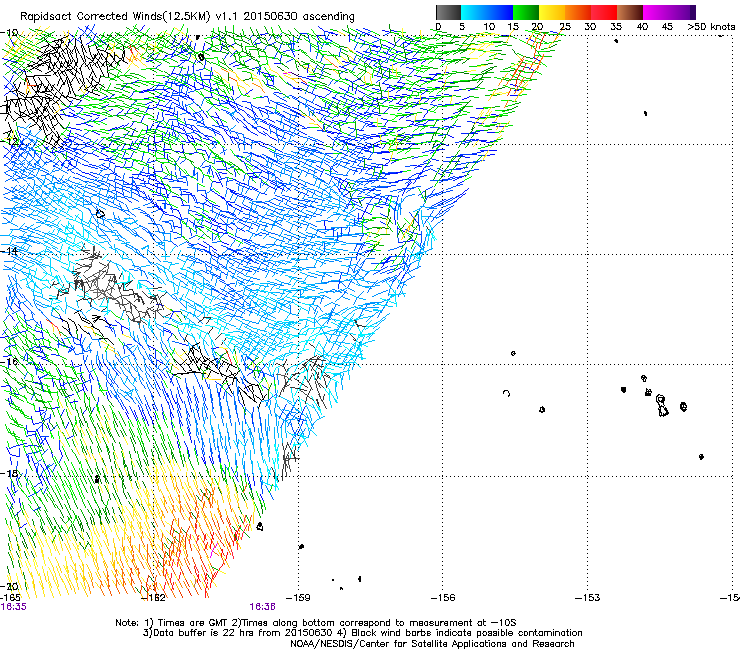This screenshot has height=650, width=740.
Task: Click the '40' label under the legend
Action: tap(642, 27)
